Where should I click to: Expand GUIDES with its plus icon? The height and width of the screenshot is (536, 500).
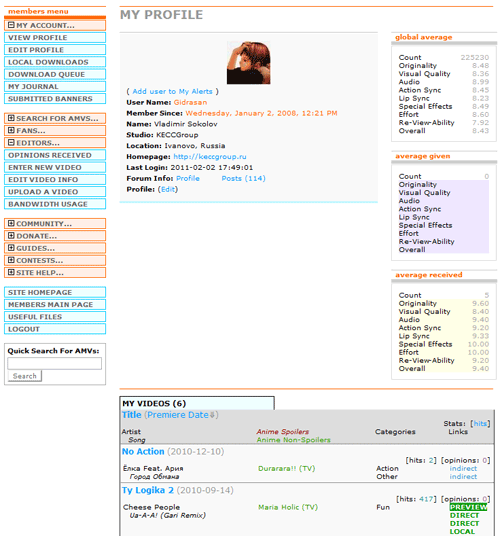tap(11, 248)
